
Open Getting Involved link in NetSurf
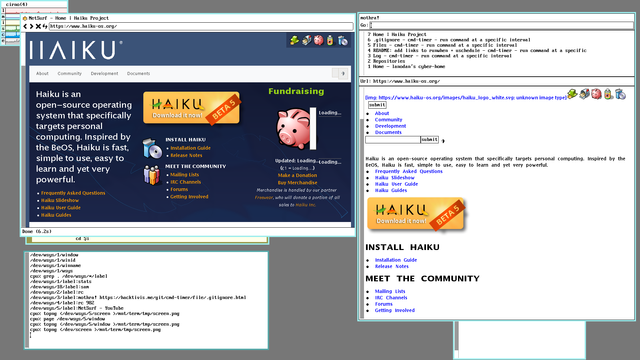pyautogui.click(x=189, y=197)
